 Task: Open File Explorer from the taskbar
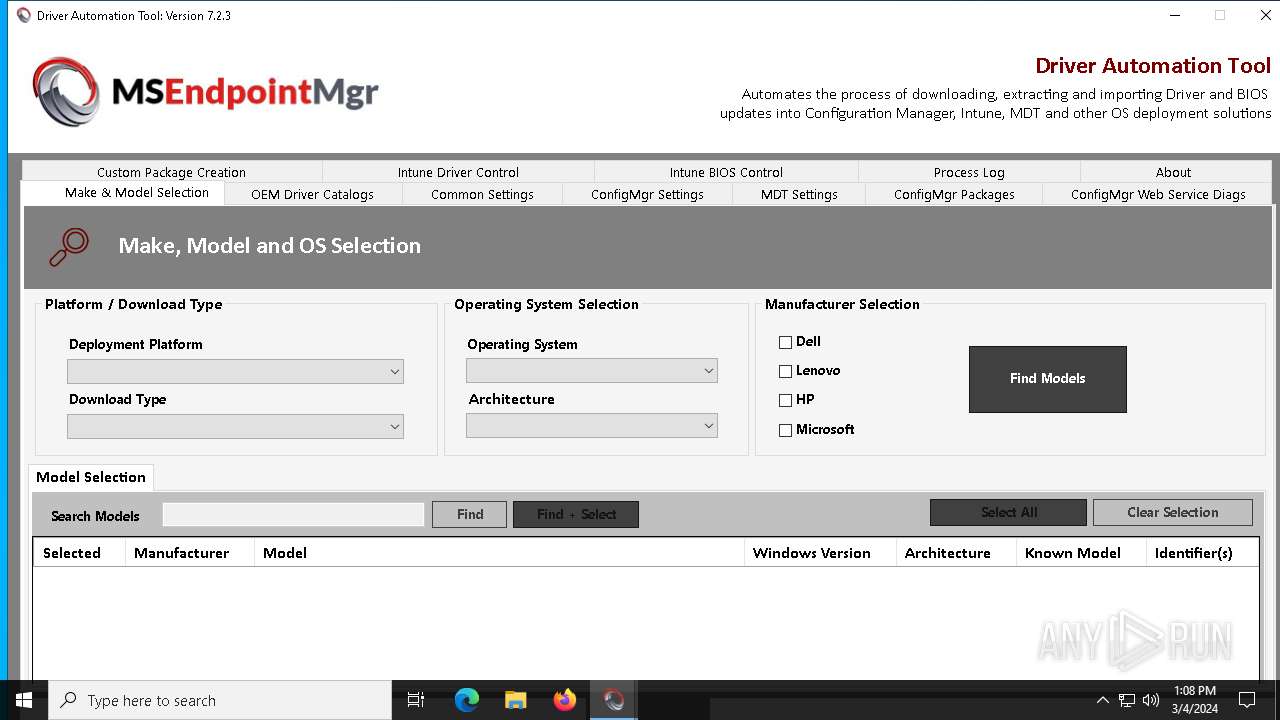click(516, 700)
